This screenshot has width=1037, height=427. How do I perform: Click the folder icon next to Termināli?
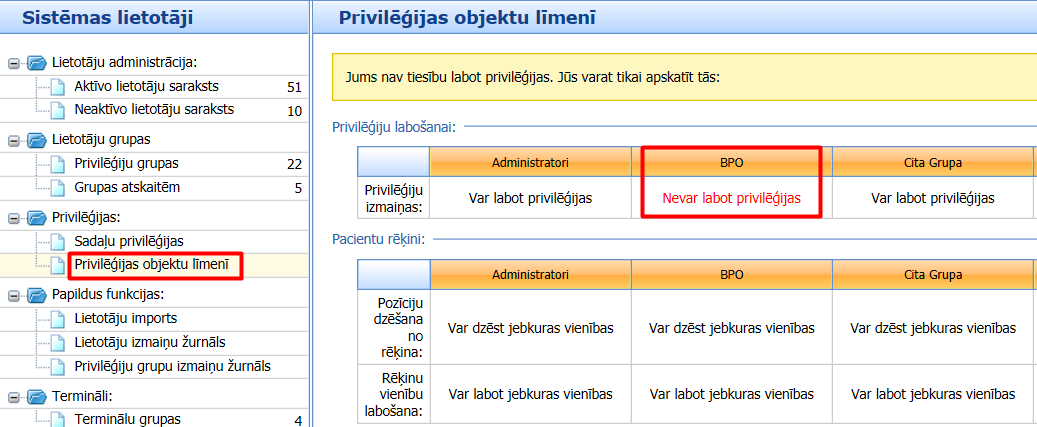point(37,396)
